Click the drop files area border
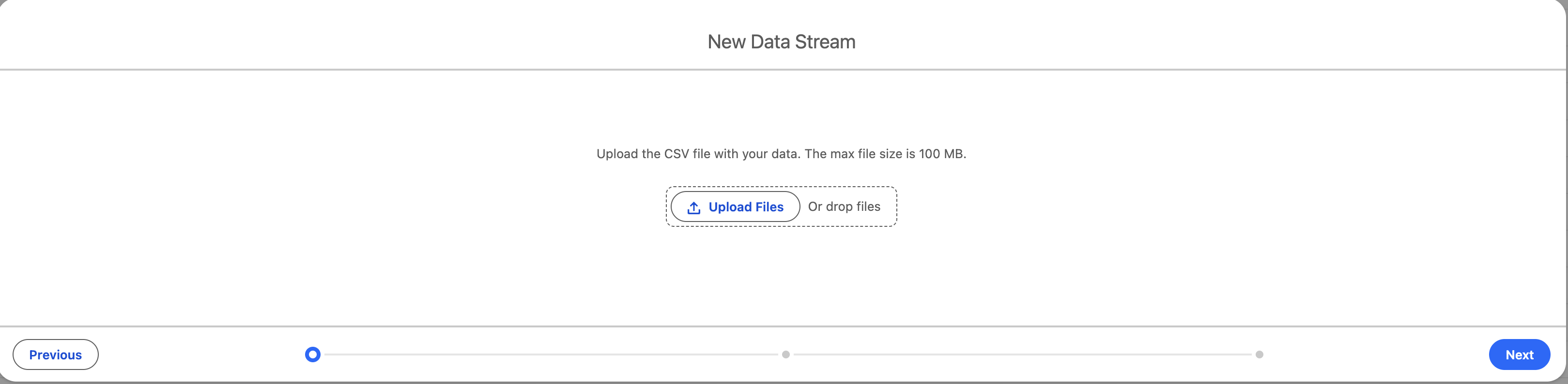 tap(781, 187)
